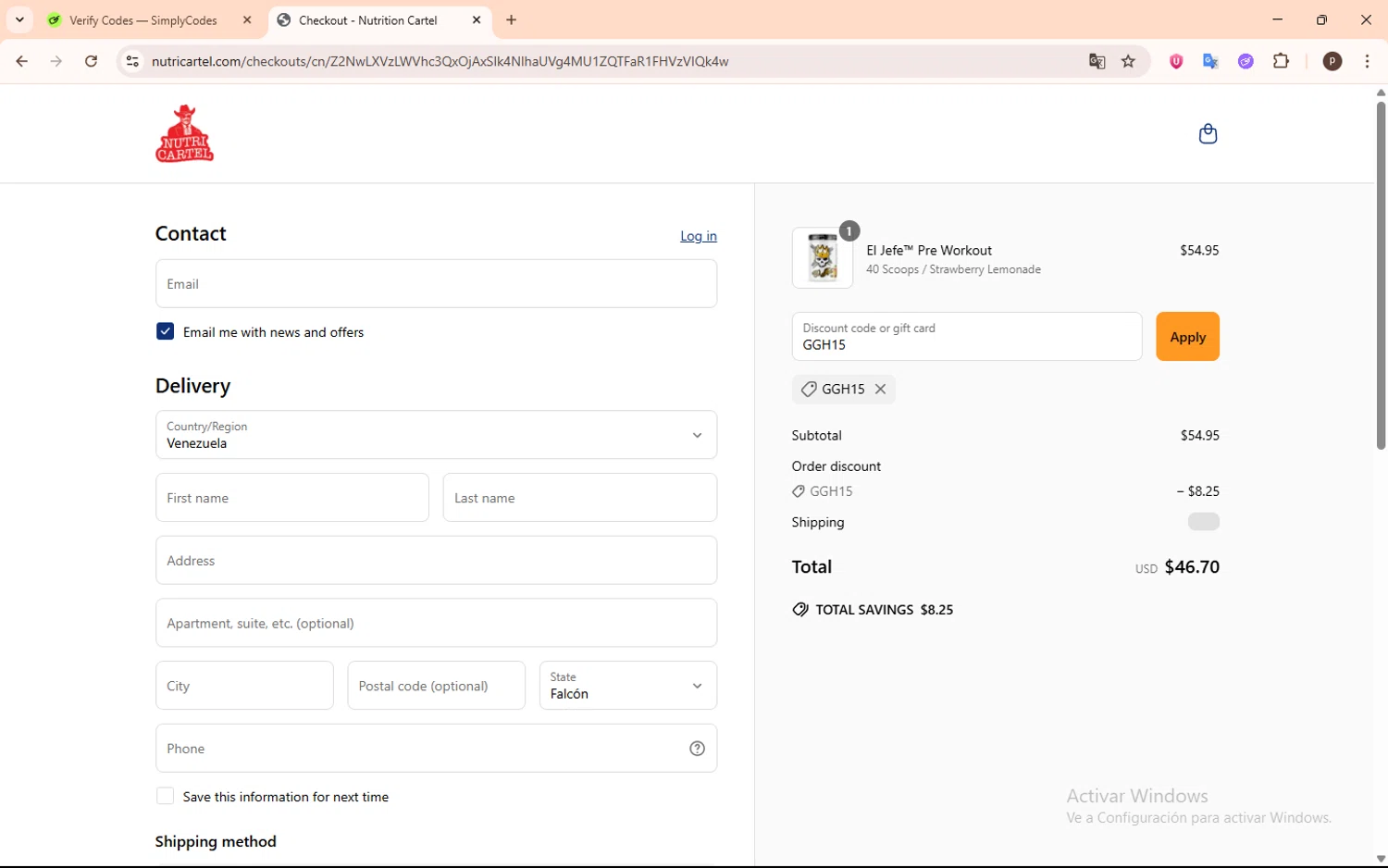Open a new browser tab
This screenshot has width=1388, height=868.
(512, 20)
